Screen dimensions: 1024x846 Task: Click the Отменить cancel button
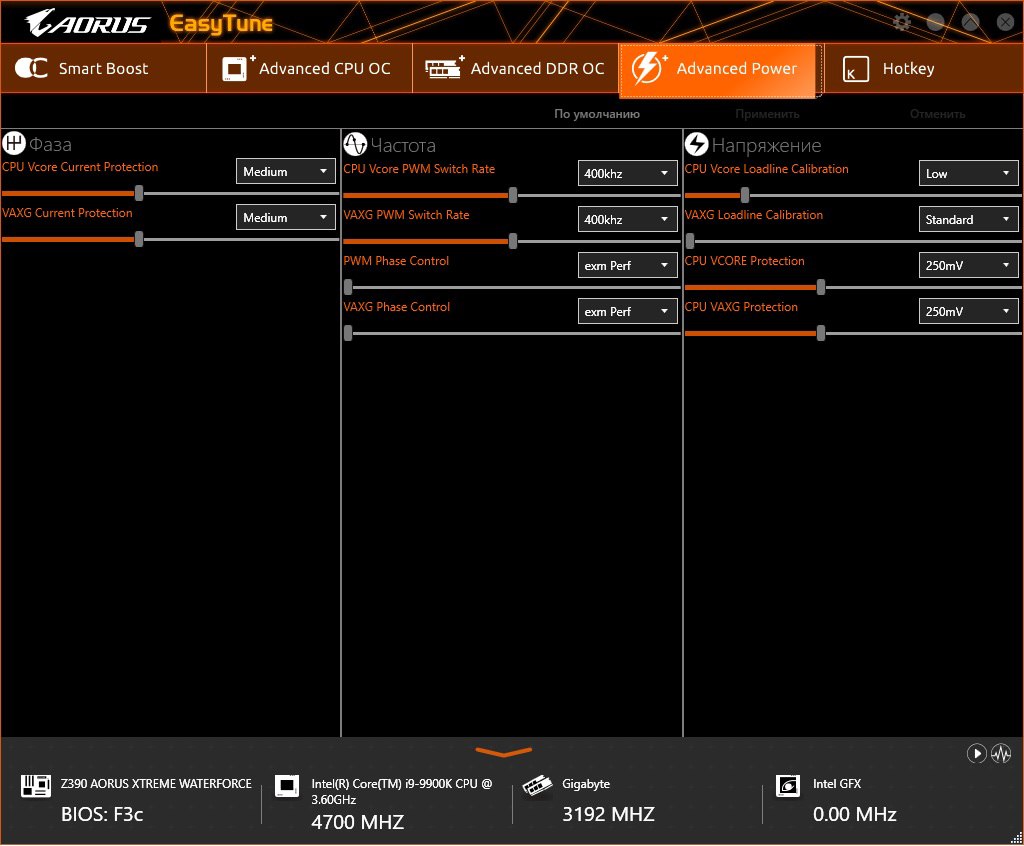[938, 114]
